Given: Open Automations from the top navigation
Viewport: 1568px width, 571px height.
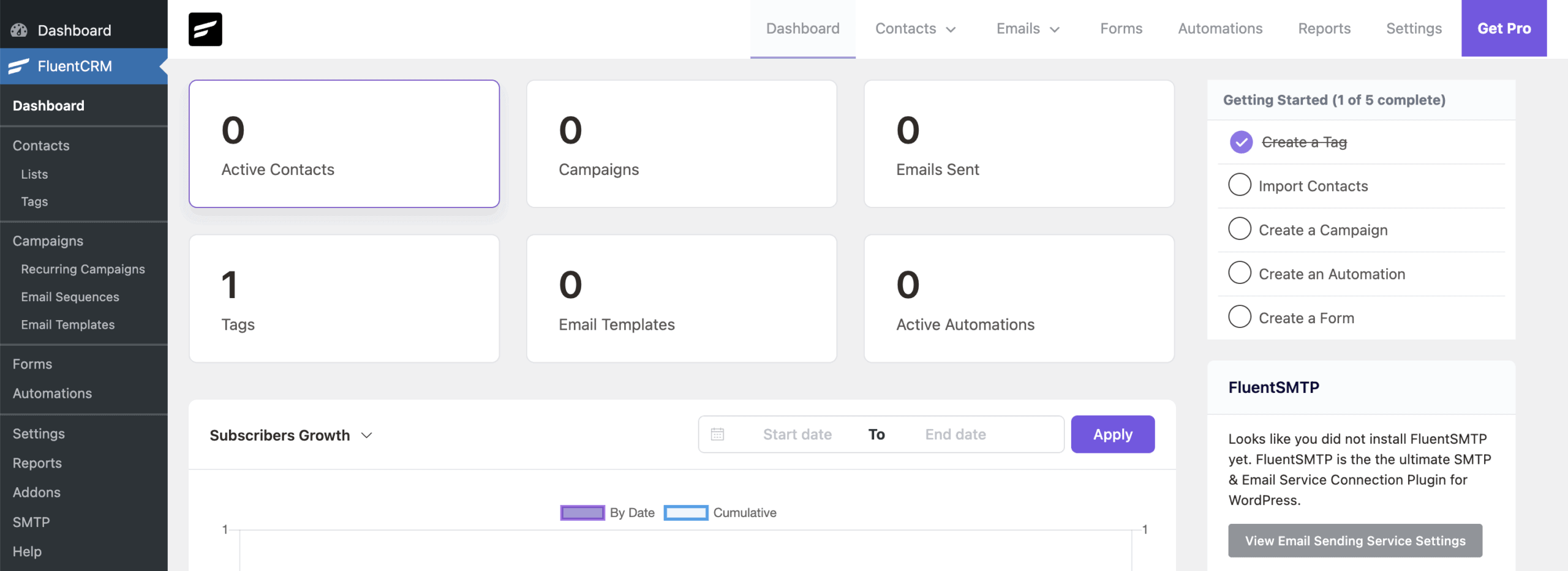Looking at the screenshot, I should tap(1219, 28).
